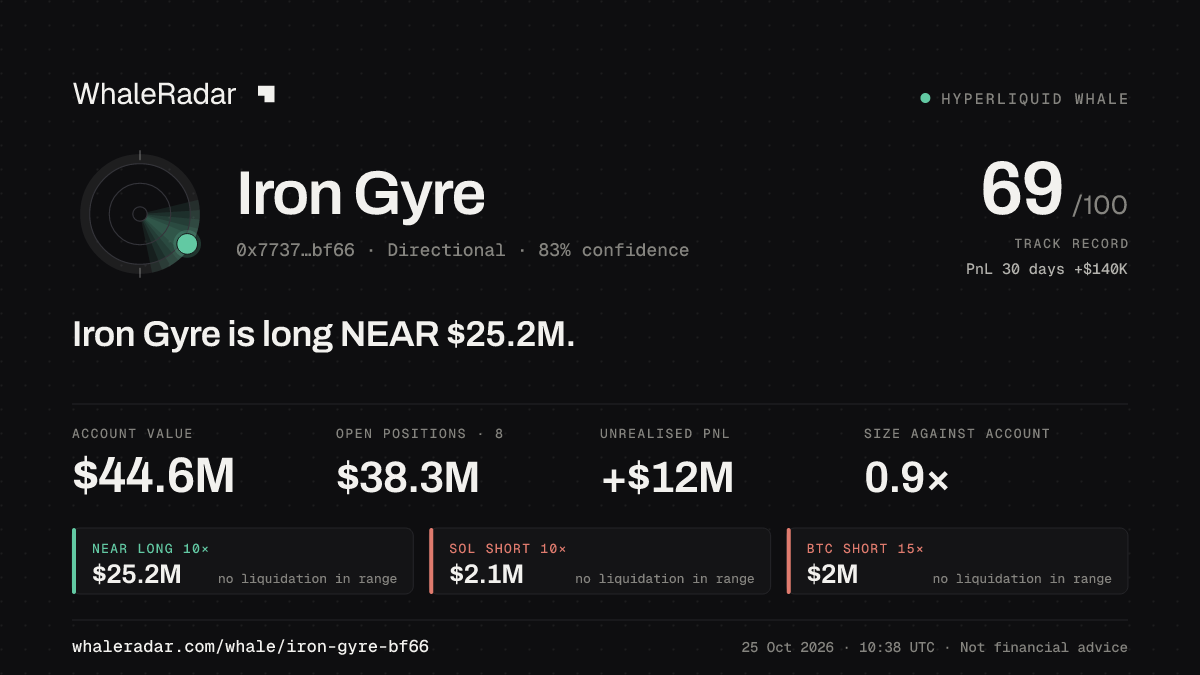This screenshot has height=675, width=1200.
Task: Click the 69 track record score
Action: (x=1021, y=190)
